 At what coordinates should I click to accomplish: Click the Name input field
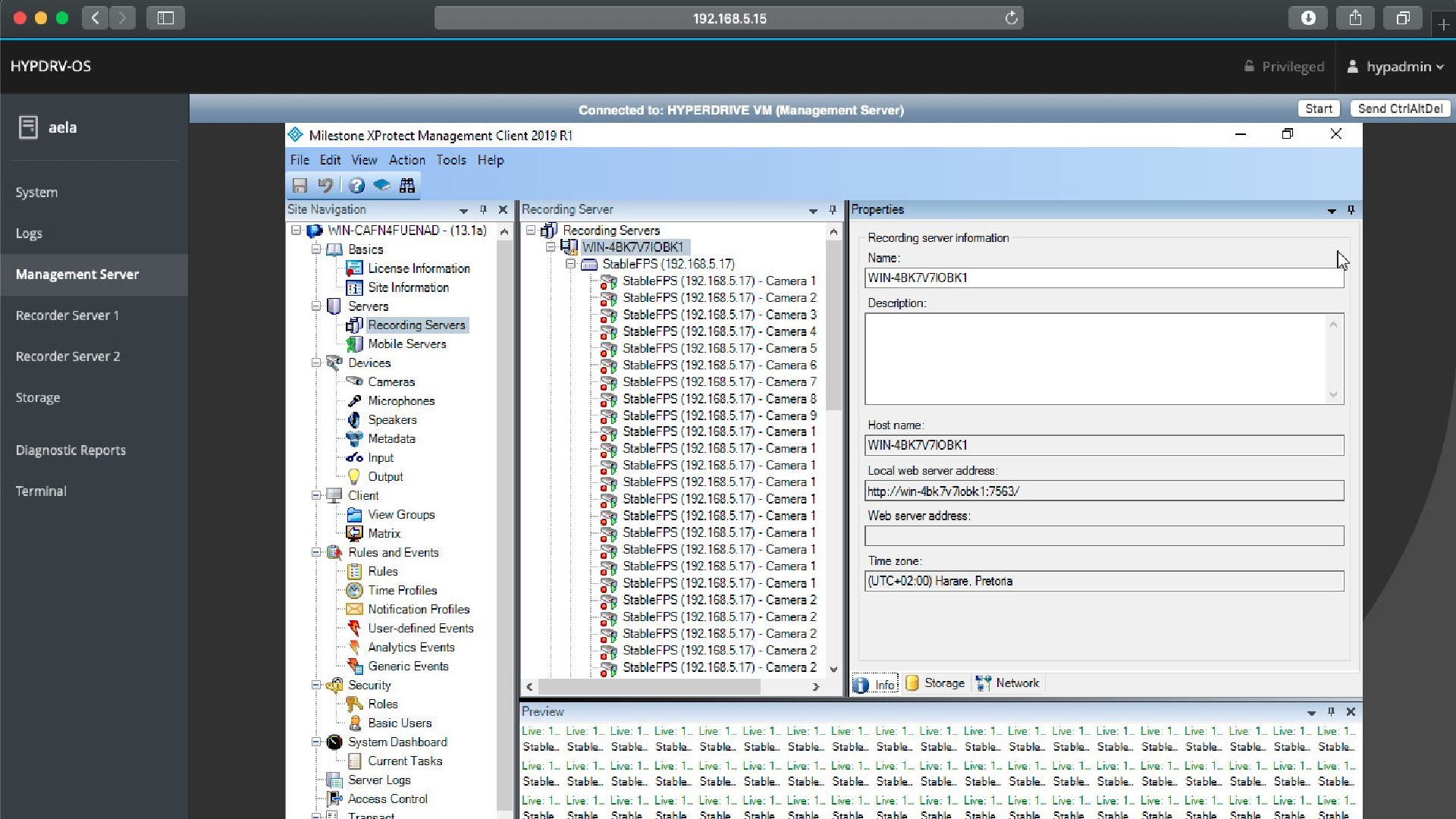[1103, 278]
